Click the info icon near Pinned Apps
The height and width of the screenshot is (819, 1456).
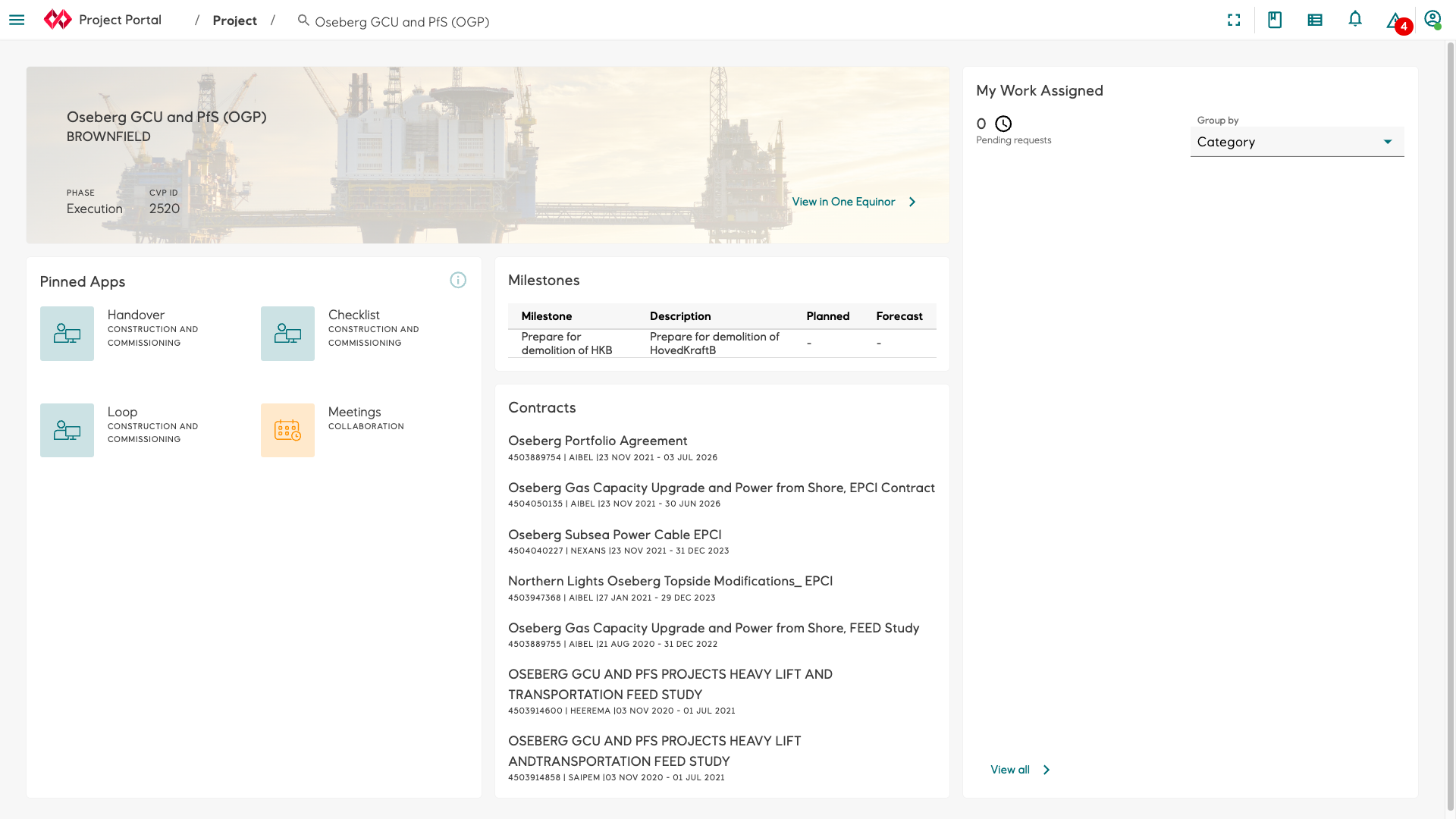coord(458,280)
